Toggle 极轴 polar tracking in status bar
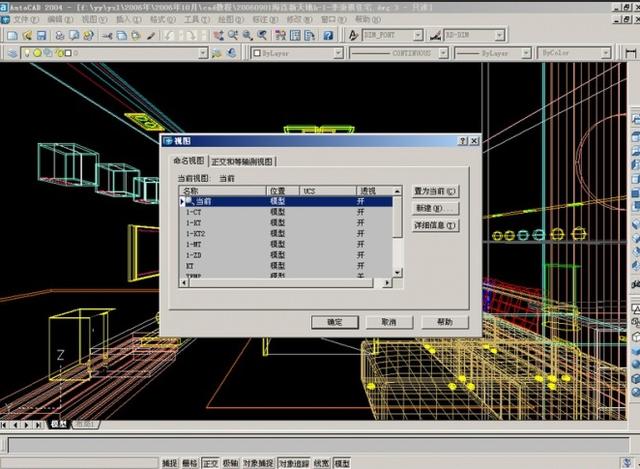The height and width of the screenshot is (469, 640). click(231, 463)
